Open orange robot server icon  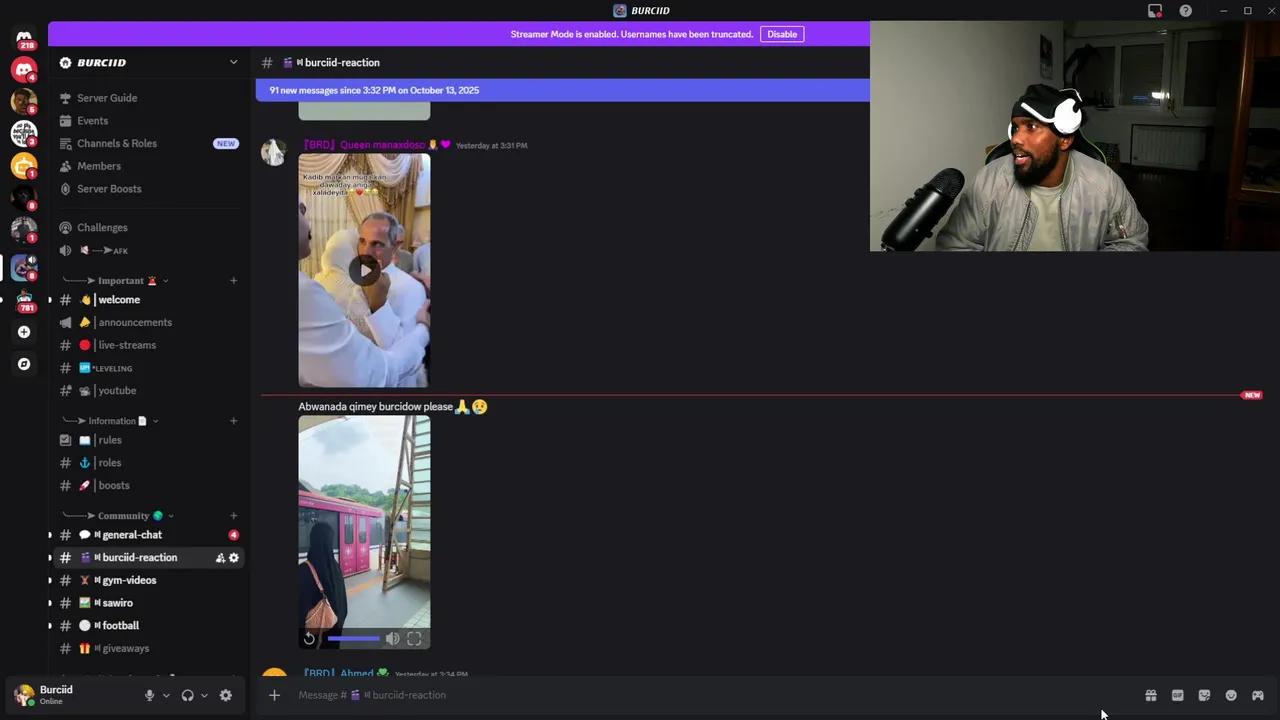[24, 165]
